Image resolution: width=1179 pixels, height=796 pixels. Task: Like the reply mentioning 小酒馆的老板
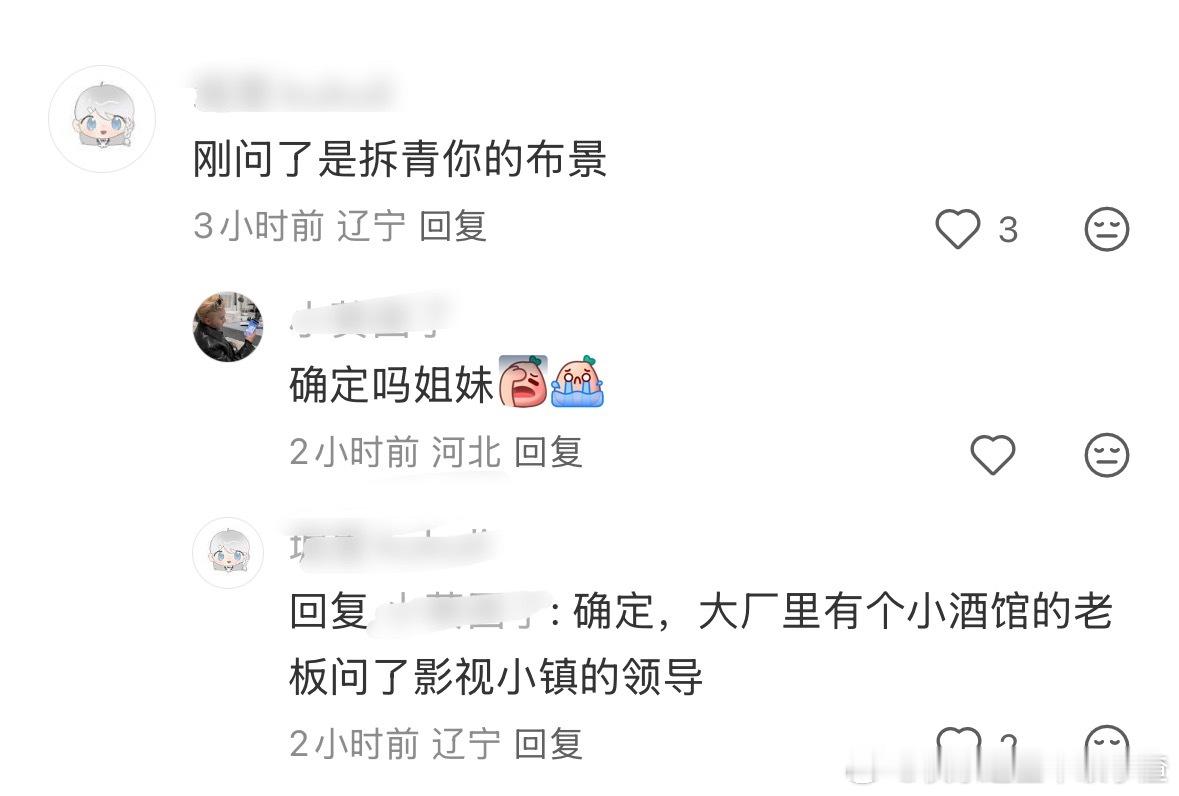pyautogui.click(x=959, y=746)
